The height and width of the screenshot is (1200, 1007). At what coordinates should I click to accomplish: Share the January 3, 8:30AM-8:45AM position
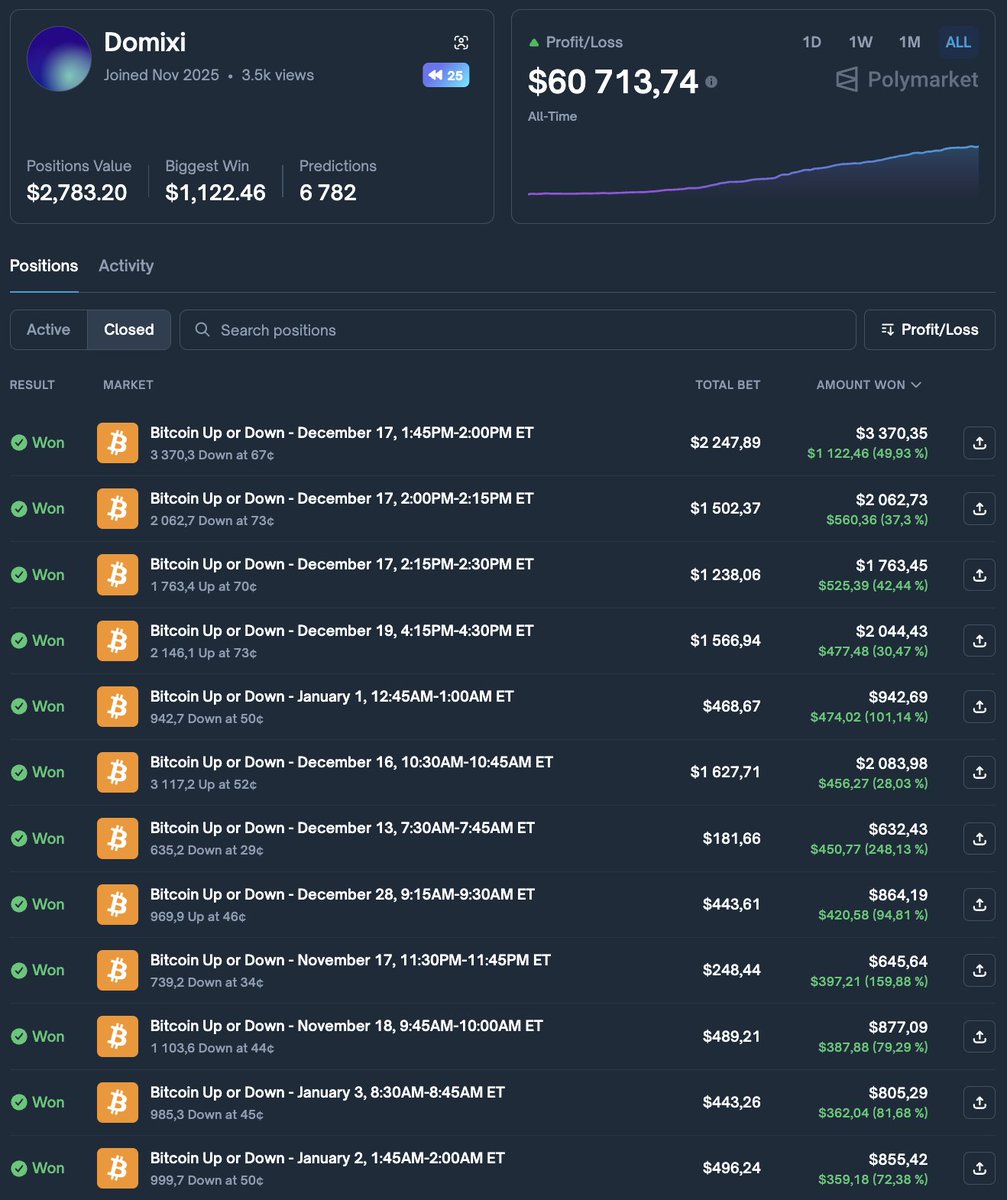click(979, 1103)
